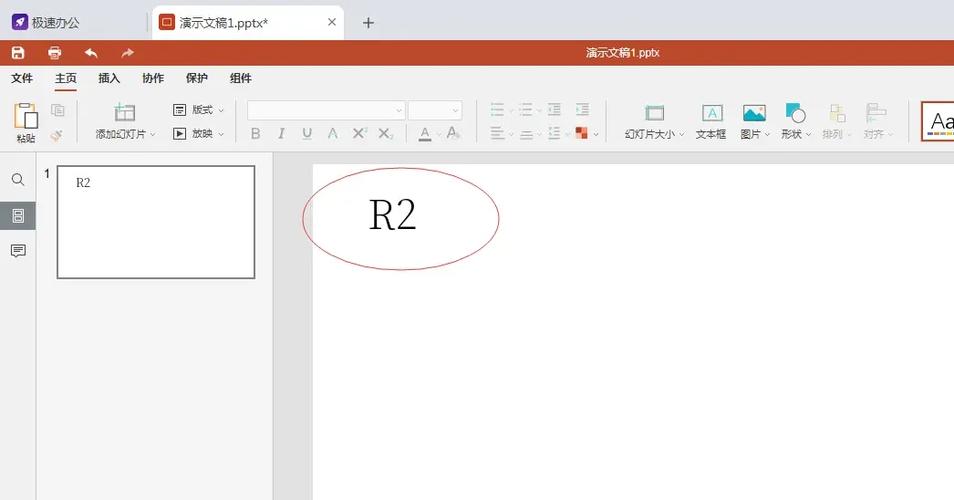The width and height of the screenshot is (954, 500).
Task: Open comments panel sidebar icon
Action: coord(18,251)
